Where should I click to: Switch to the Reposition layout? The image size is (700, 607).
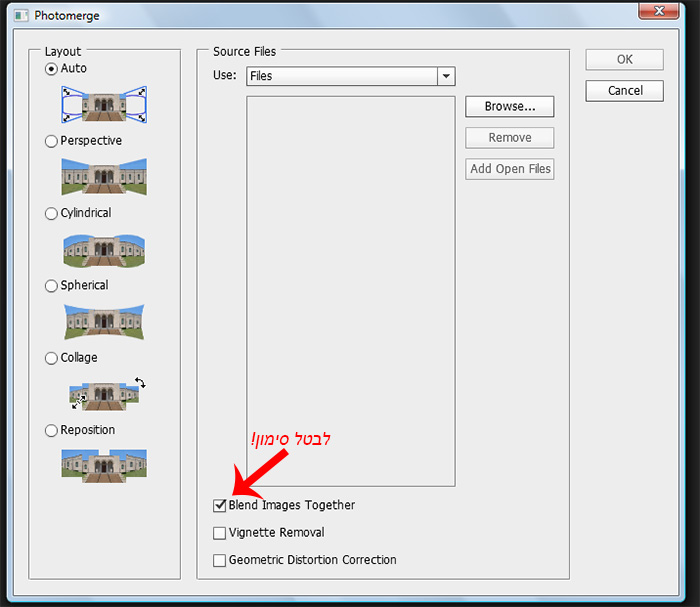click(52, 431)
